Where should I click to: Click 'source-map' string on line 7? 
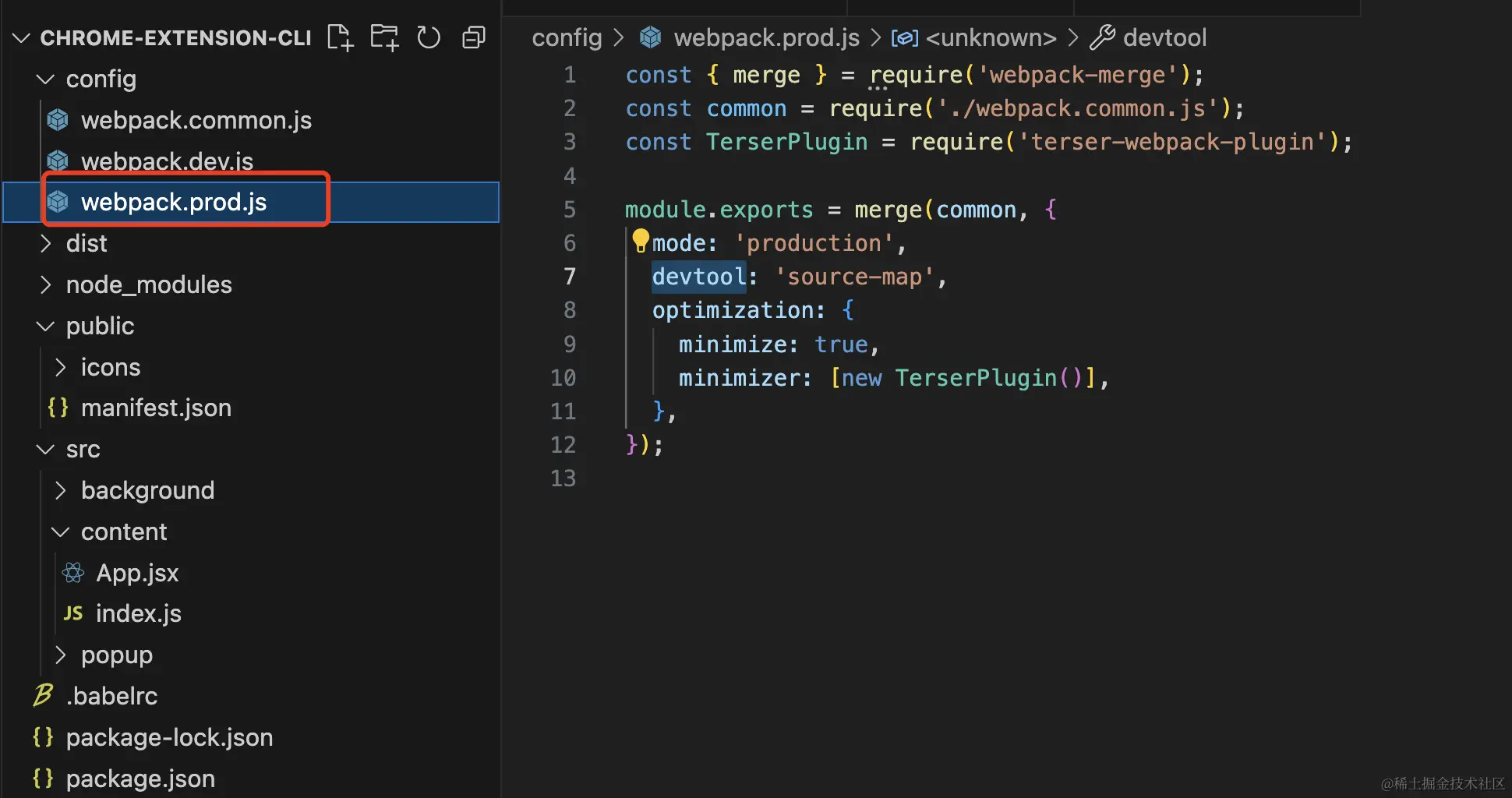pyautogui.click(x=854, y=277)
